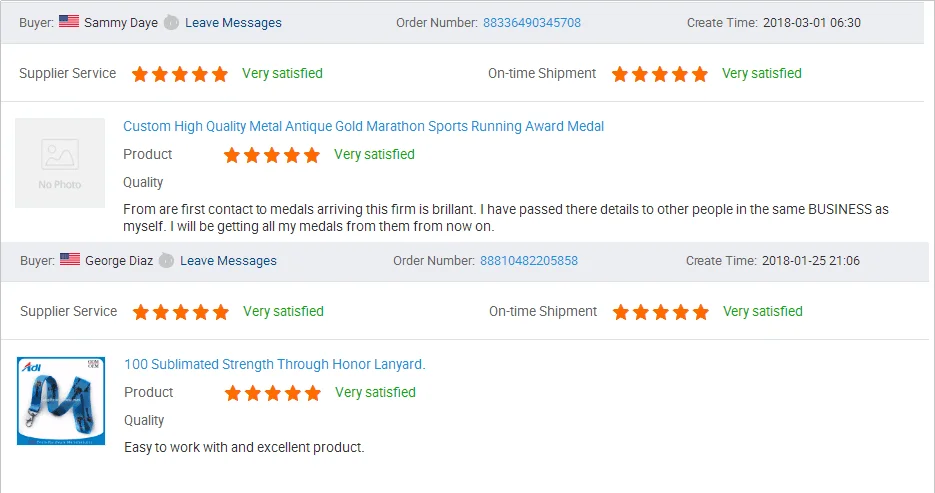The image size is (935, 493).
Task: Click the No Photo placeholder thumbnail
Action: 60,163
